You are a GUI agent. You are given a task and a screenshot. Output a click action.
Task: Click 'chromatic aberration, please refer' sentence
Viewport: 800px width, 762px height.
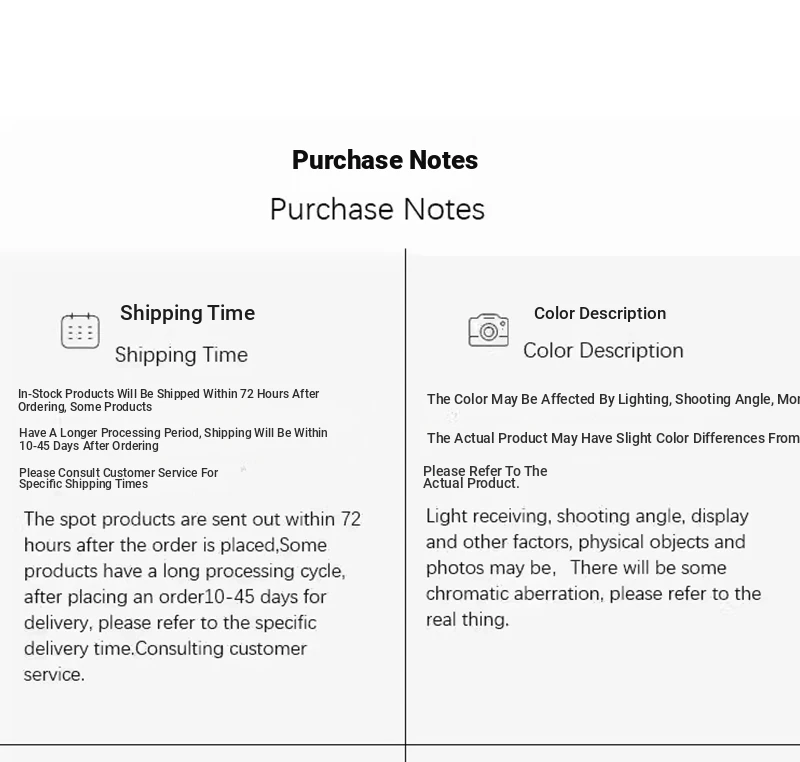tap(593, 594)
